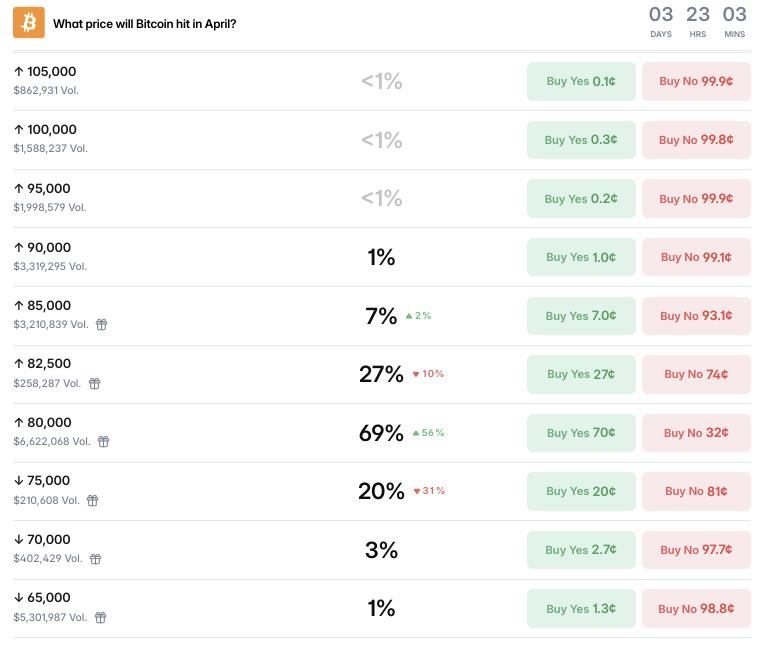Select the ↓ 75,000 outcome label
The width and height of the screenshot is (767, 647).
(43, 481)
